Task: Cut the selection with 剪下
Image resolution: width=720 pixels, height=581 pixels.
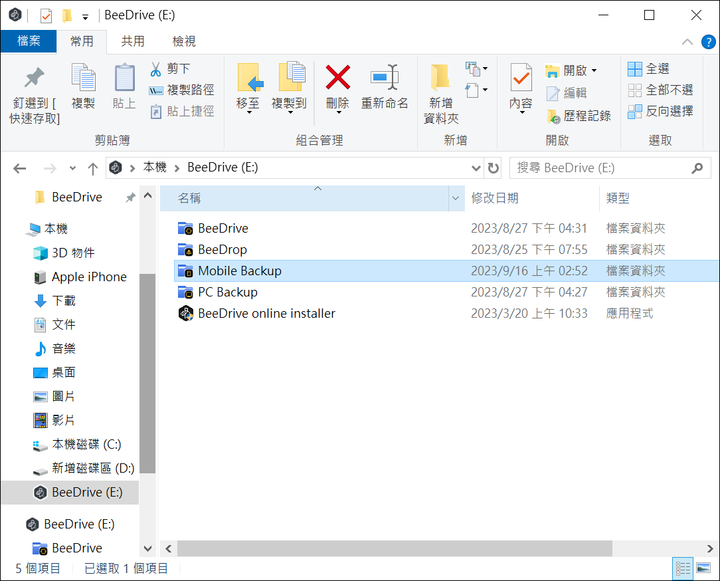Action: click(170, 69)
